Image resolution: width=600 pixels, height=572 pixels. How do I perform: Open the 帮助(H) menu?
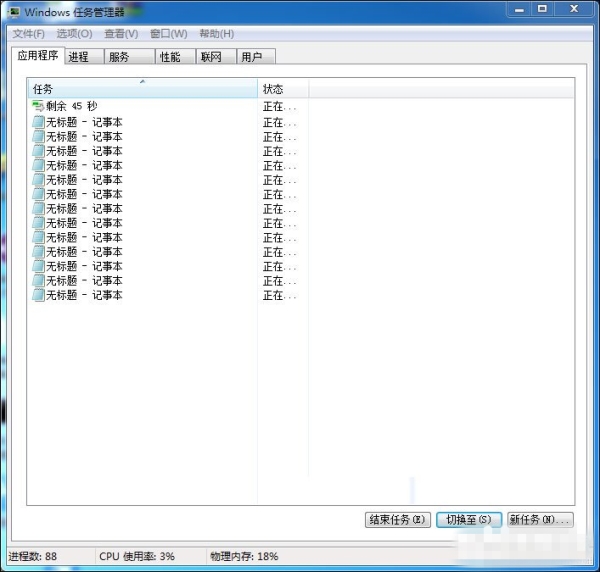(x=216, y=34)
